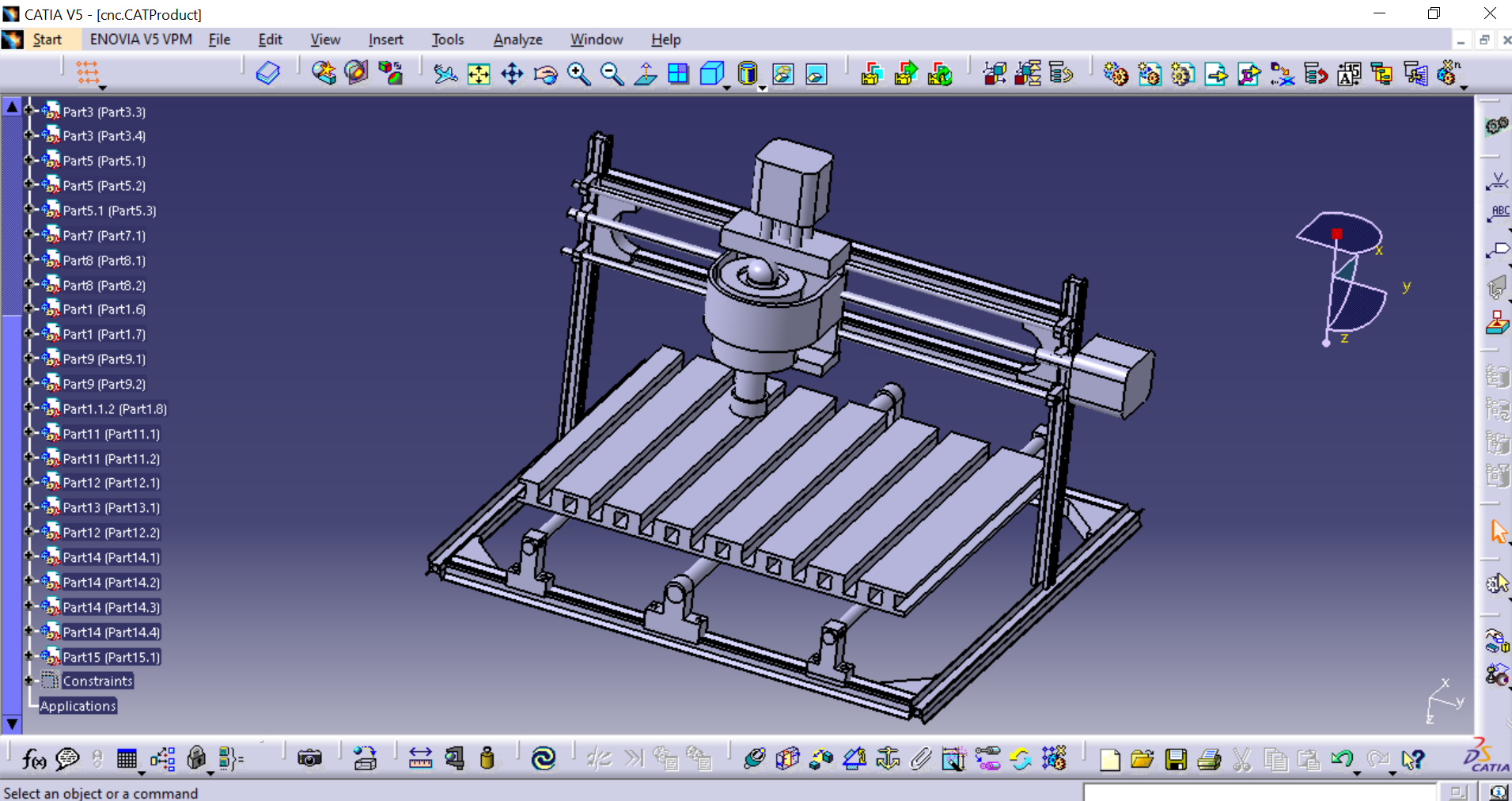
Task: Select the Measure Between tool
Action: 420,759
